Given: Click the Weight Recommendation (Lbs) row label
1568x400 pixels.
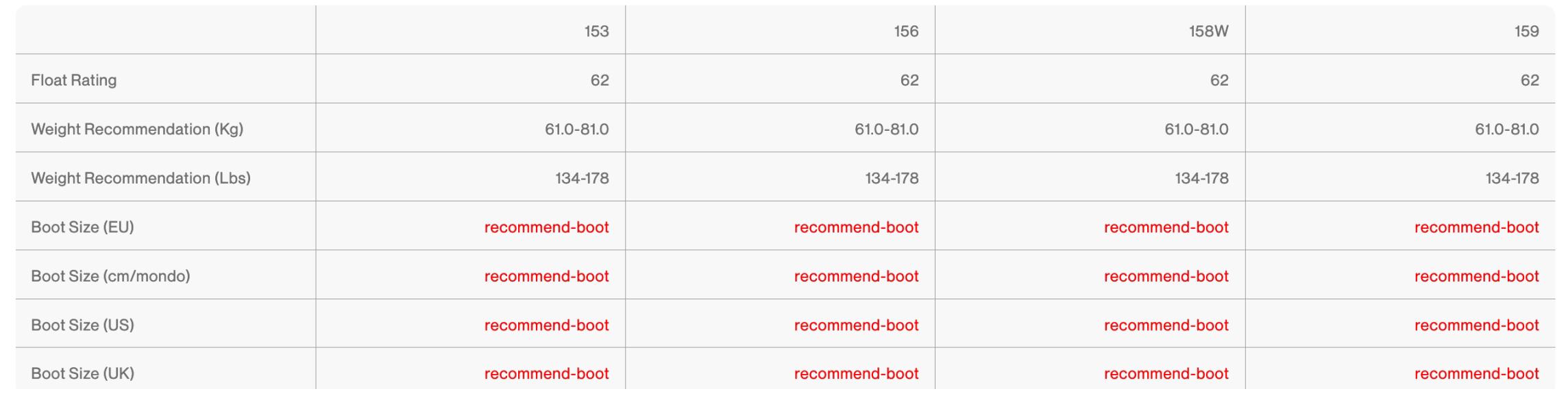Looking at the screenshot, I should pyautogui.click(x=140, y=178).
